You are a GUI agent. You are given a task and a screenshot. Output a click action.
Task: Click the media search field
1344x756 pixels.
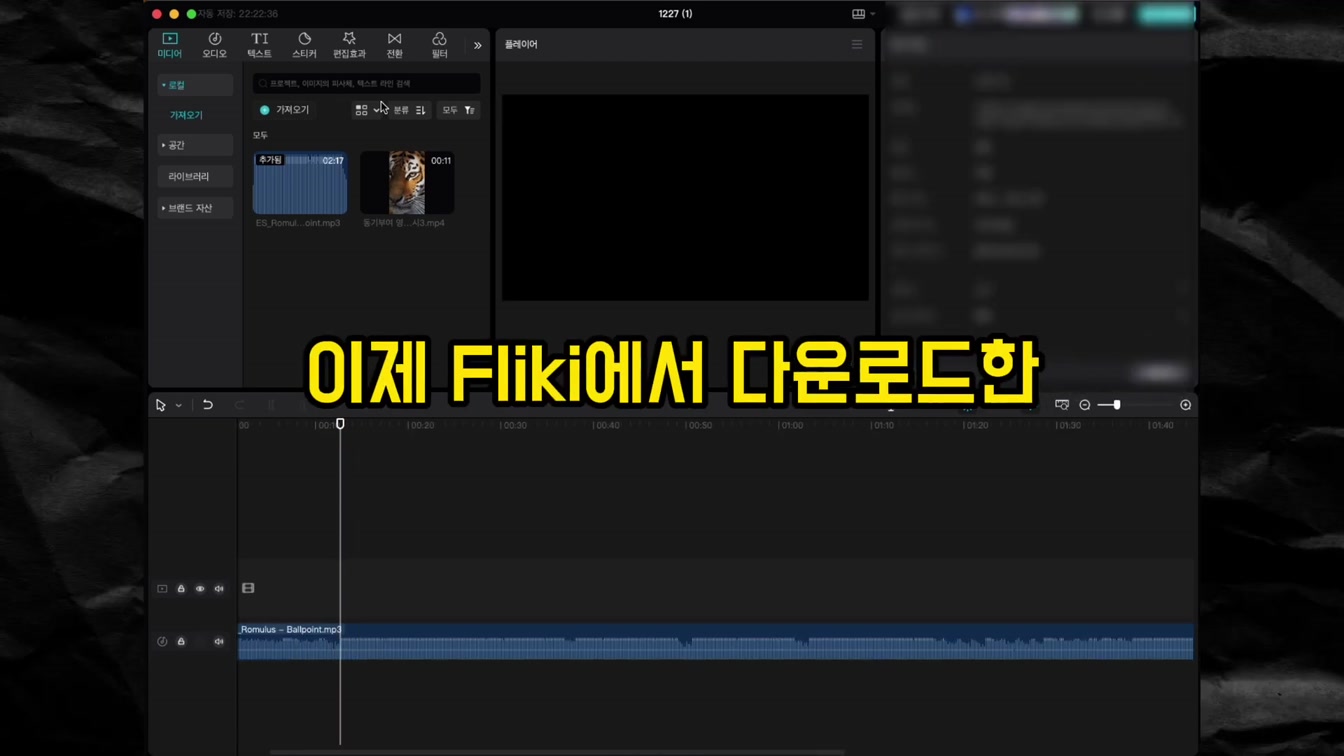click(x=366, y=84)
